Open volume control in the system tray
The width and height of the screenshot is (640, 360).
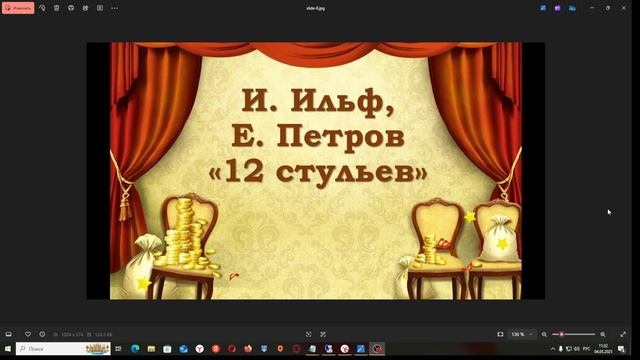pos(577,349)
